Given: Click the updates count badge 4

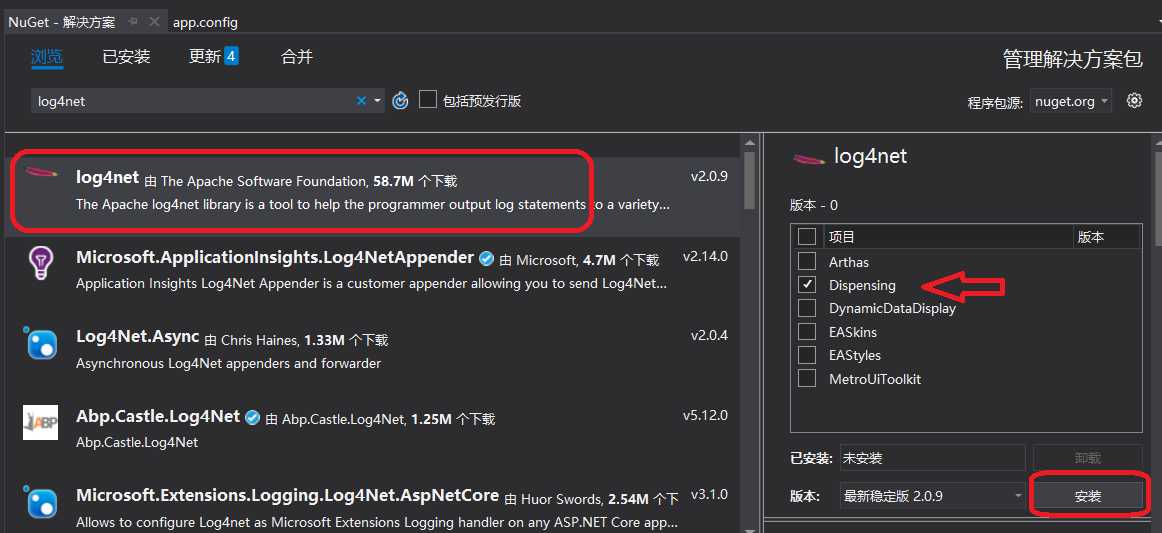Looking at the screenshot, I should click(232, 56).
